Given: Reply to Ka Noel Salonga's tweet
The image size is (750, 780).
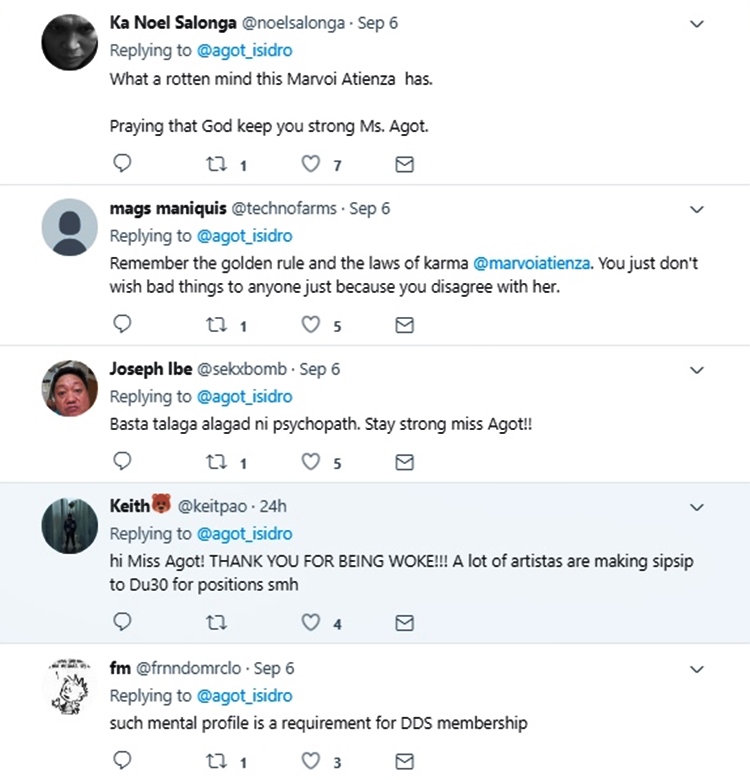Looking at the screenshot, I should coord(122,162).
